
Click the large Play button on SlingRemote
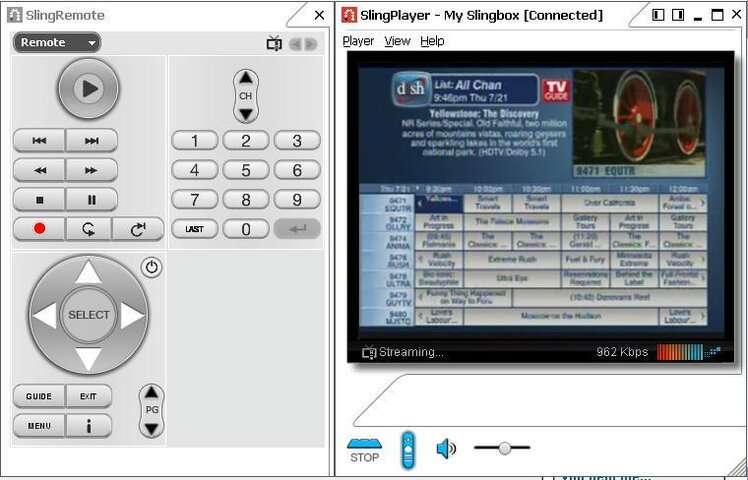pyautogui.click(x=88, y=89)
